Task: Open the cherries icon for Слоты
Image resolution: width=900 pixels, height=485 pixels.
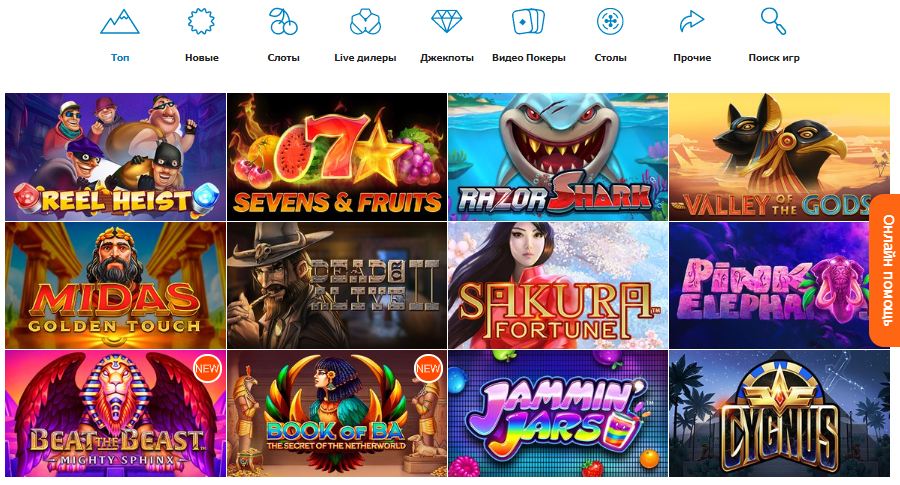Action: click(x=284, y=22)
